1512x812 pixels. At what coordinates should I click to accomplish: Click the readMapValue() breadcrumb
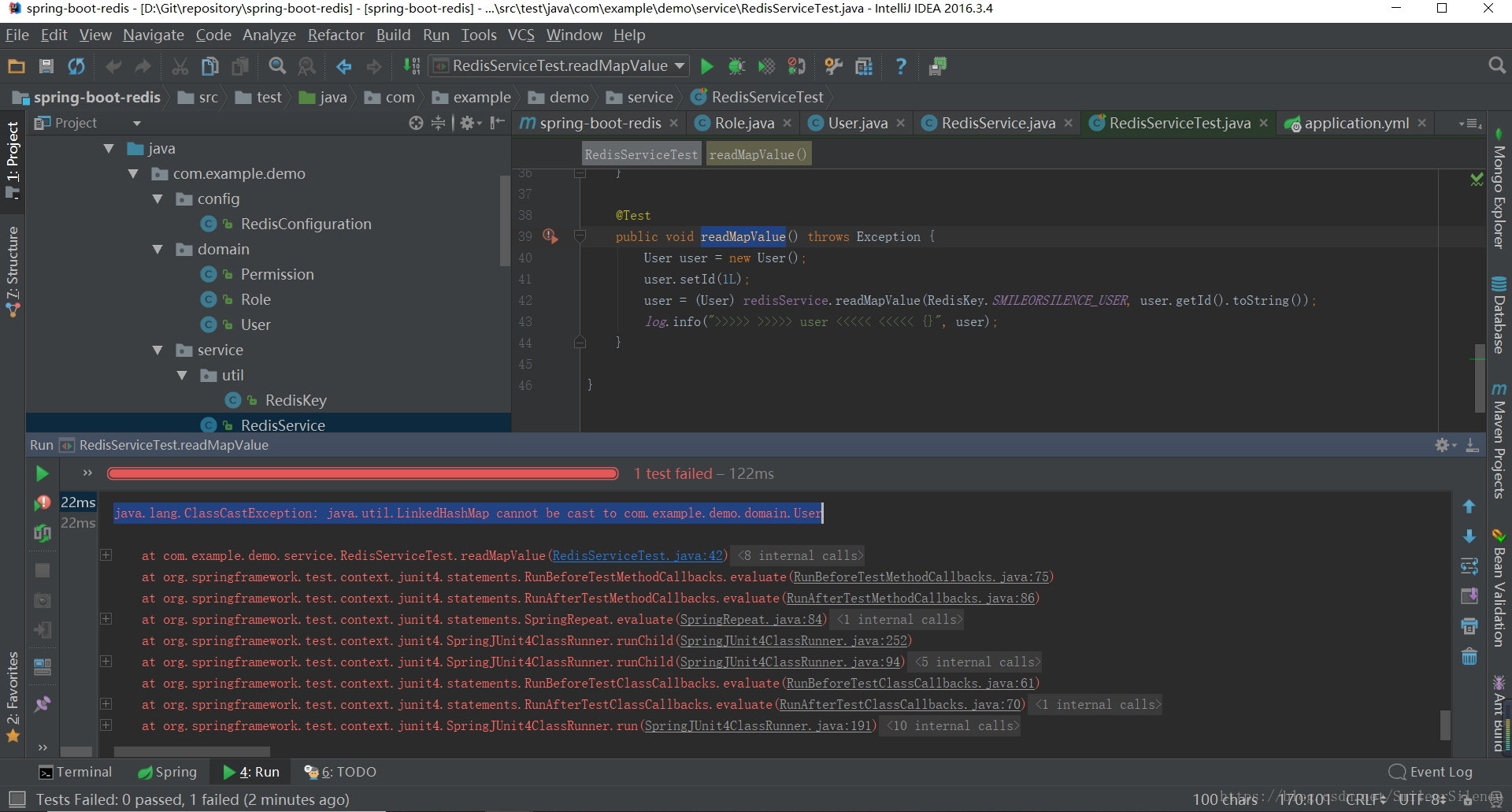(x=758, y=154)
